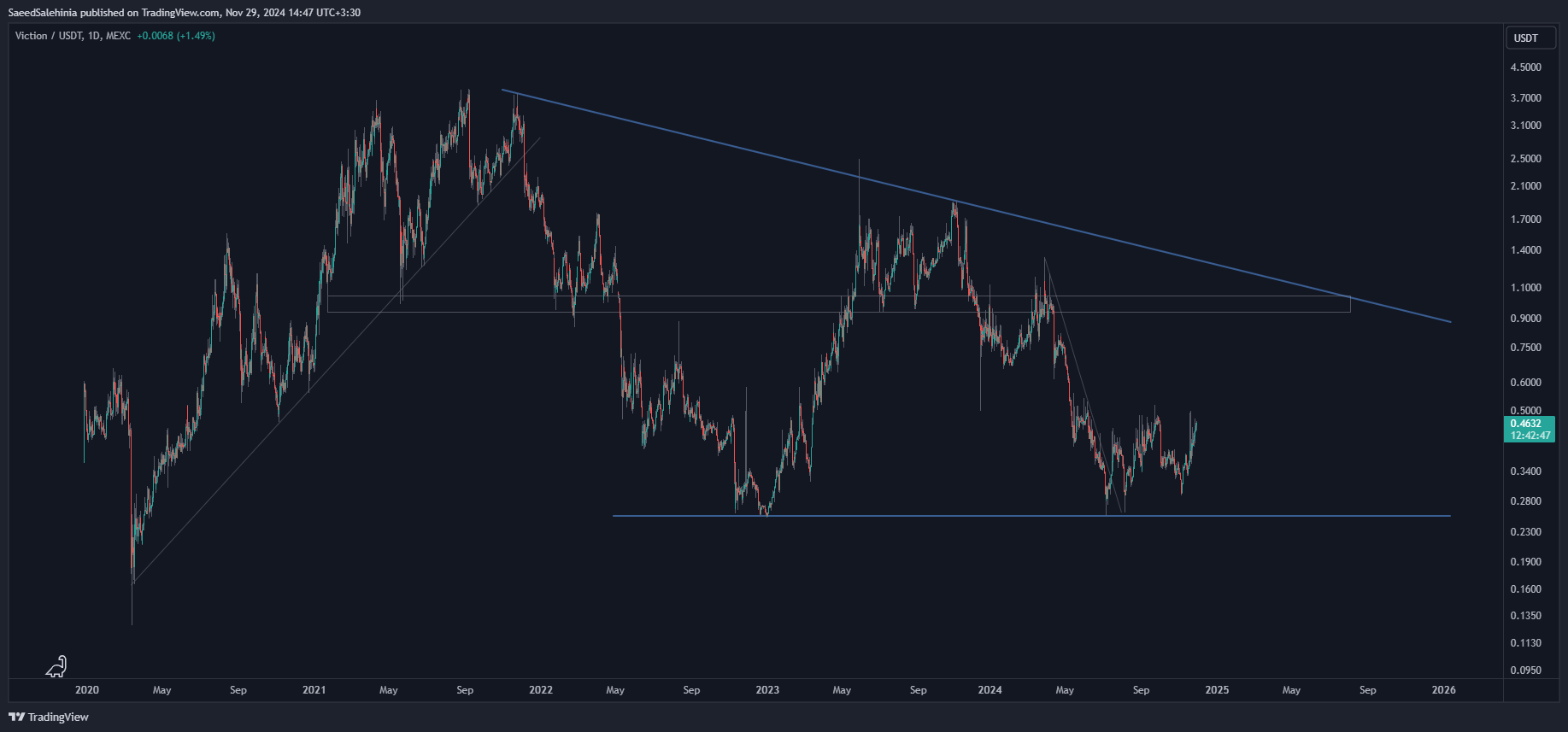
Task: Click the +0.0068 (+1.49%) change value
Action: click(x=176, y=36)
